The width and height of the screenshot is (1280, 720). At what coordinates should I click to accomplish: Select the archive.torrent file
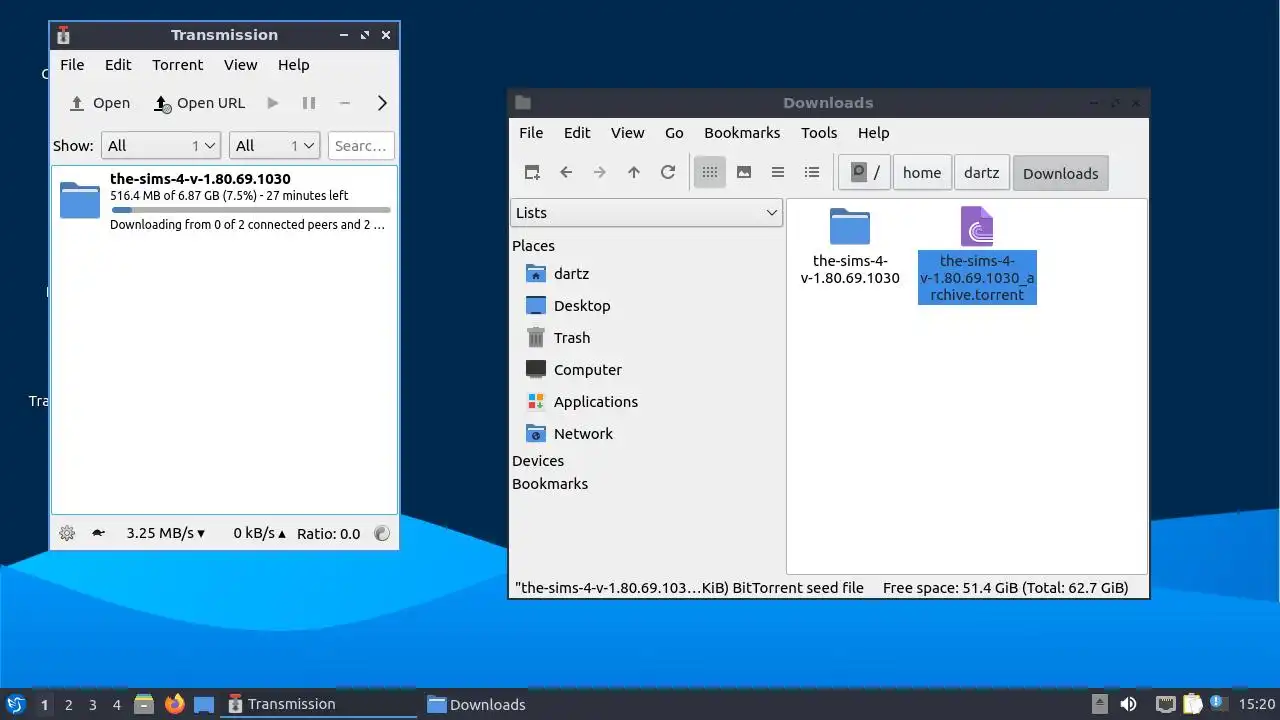point(977,255)
